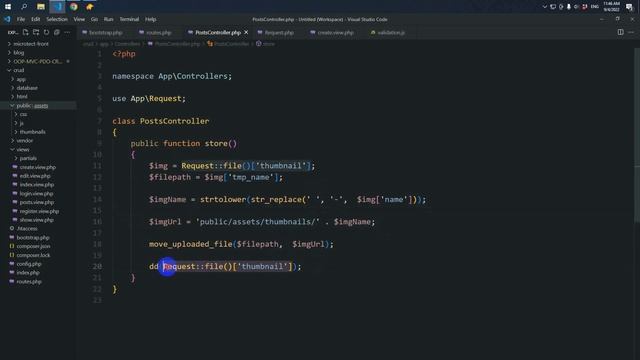640x360 pixels.
Task: Open edit.view.php in explorer
Action: (35, 176)
